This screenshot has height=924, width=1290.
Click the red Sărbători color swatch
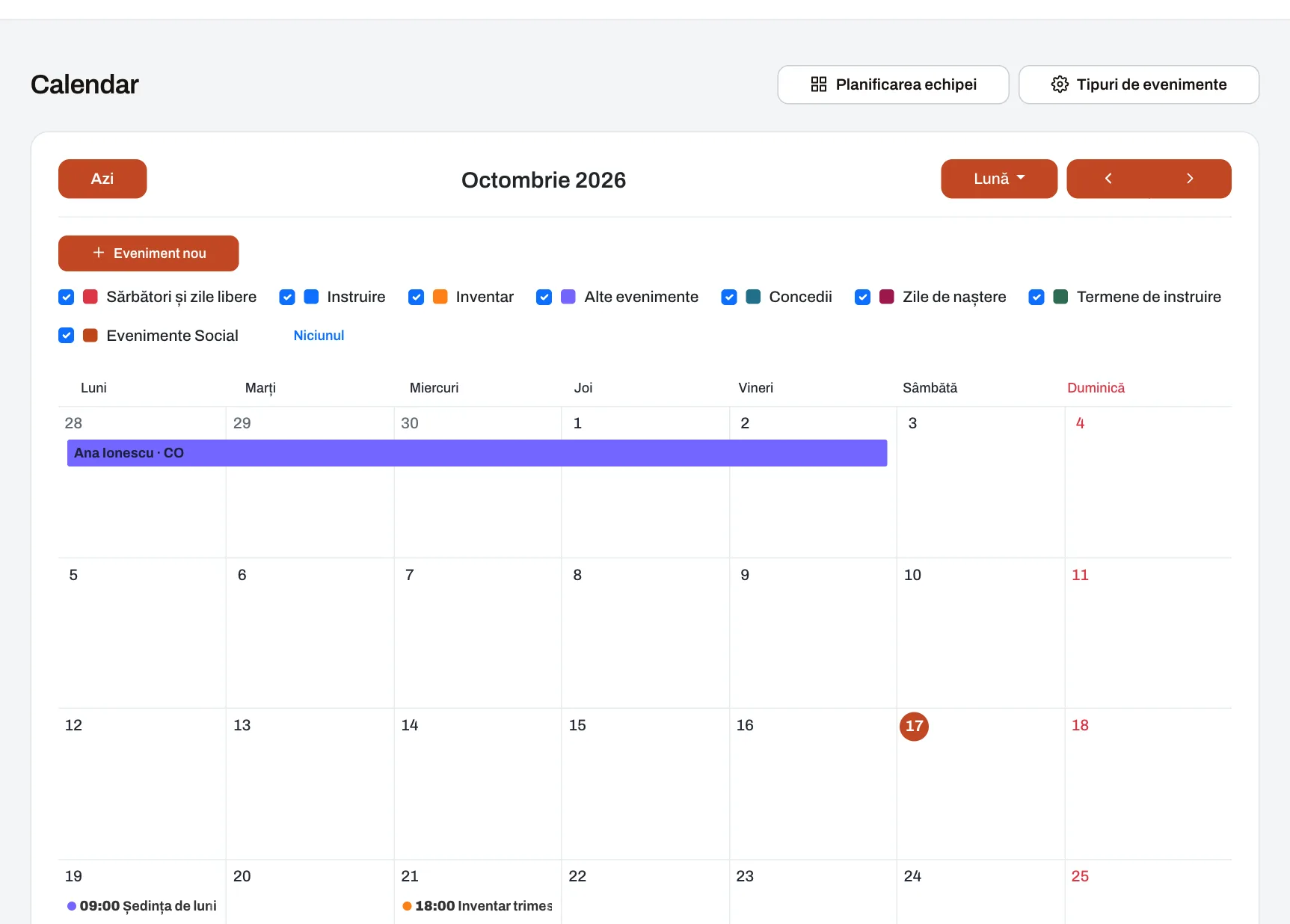[90, 297]
